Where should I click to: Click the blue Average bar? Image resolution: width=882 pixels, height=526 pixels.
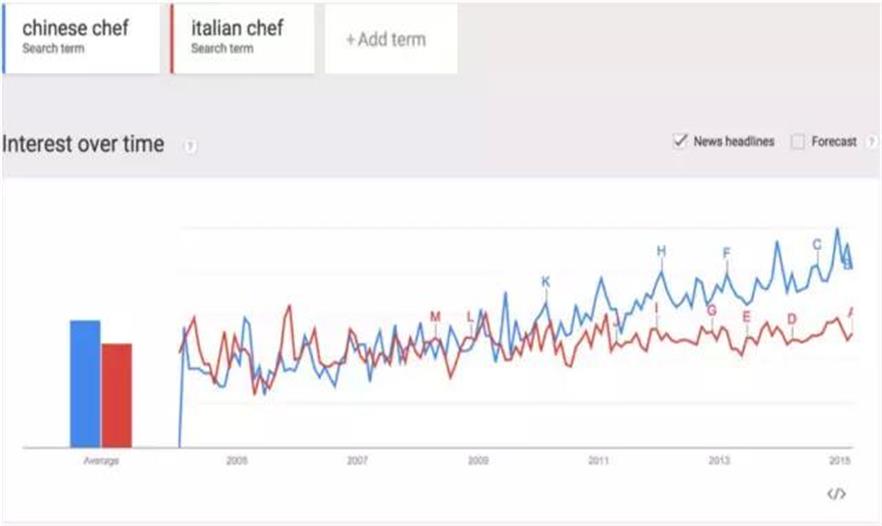85,383
